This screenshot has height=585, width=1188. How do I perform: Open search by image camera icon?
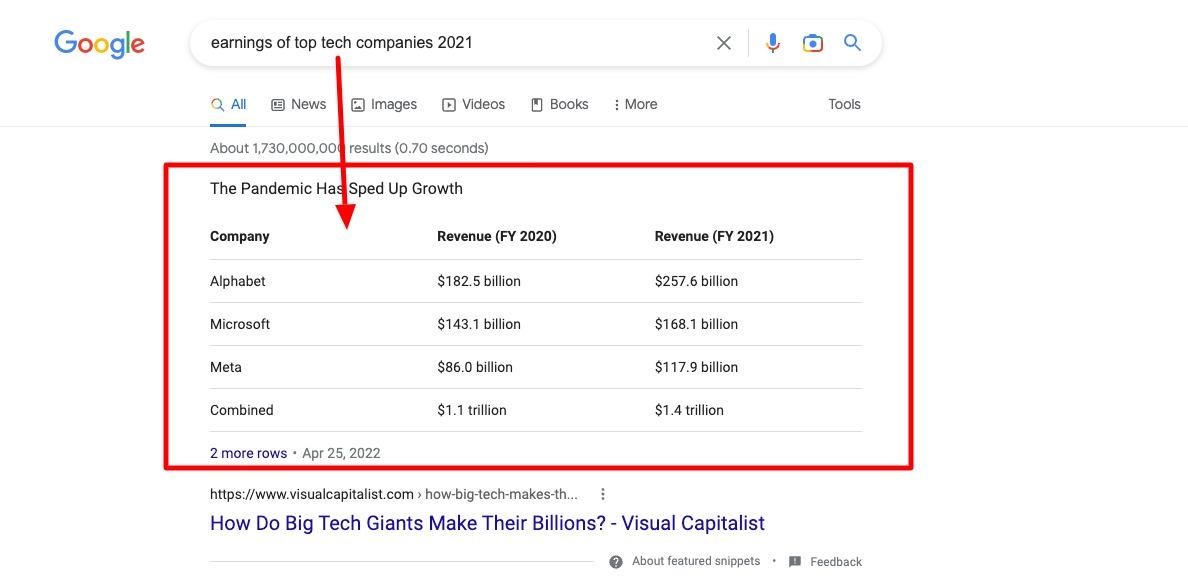(812, 43)
